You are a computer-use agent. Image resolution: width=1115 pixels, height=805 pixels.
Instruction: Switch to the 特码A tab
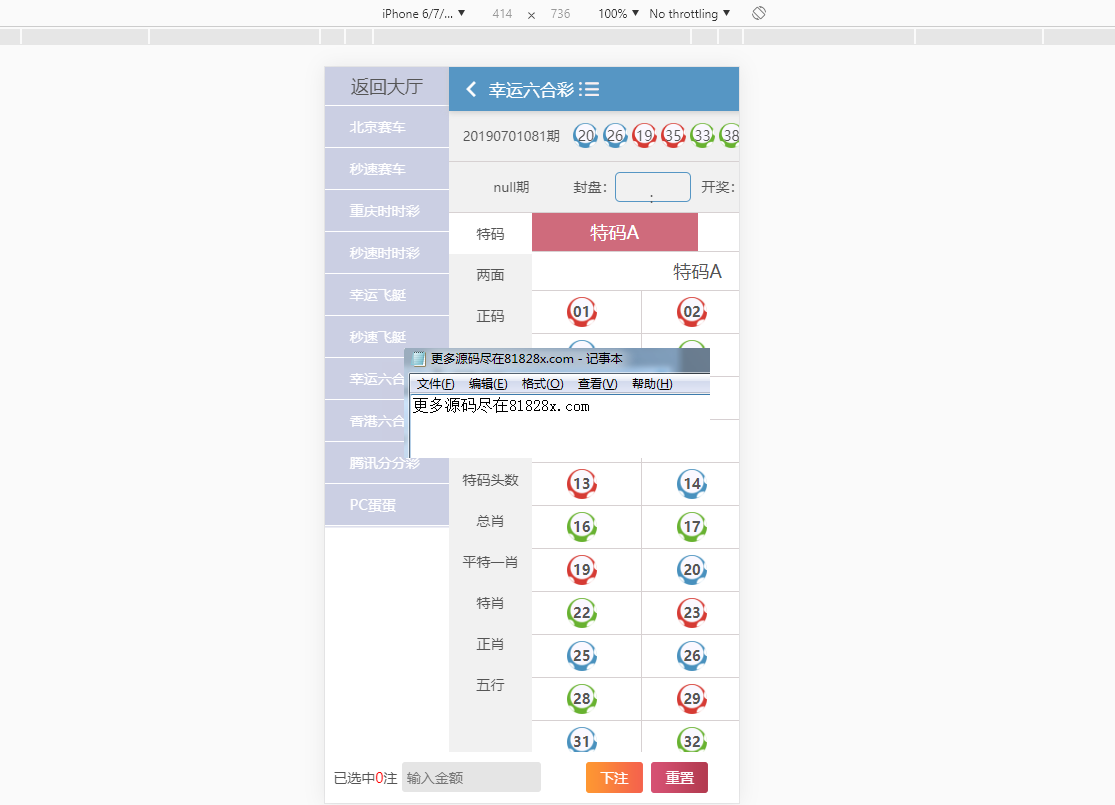coord(614,233)
